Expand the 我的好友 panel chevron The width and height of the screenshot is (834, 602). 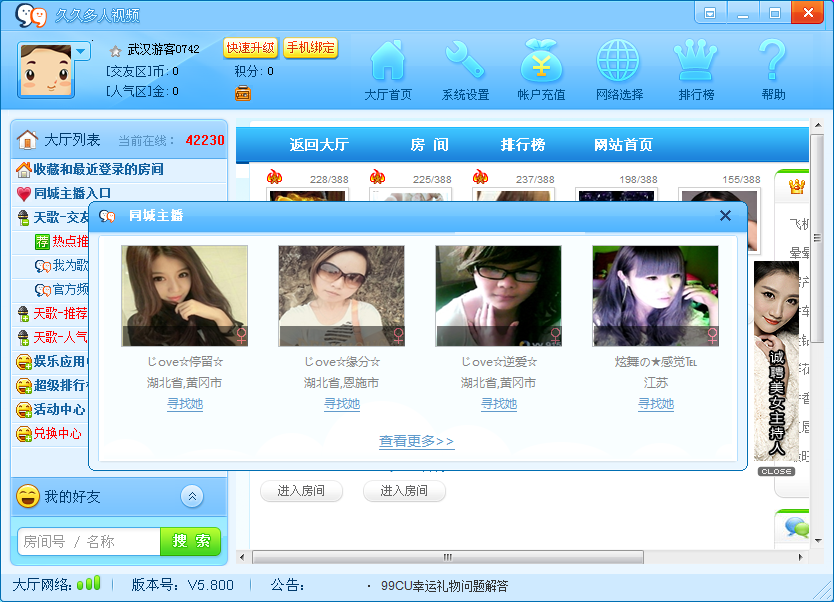pos(192,496)
